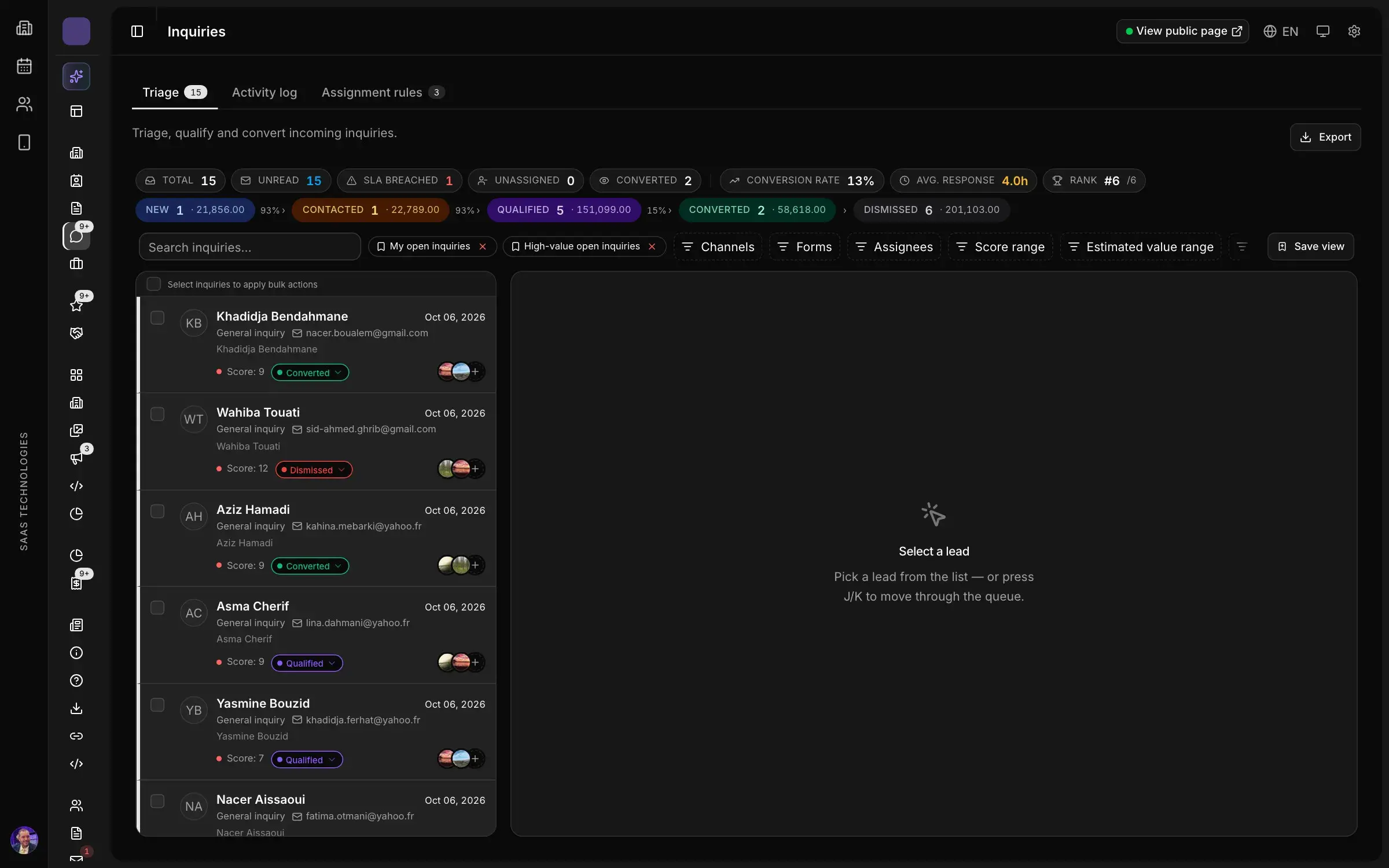Open the View public page link
This screenshot has width=1389, height=868.
[x=1182, y=31]
